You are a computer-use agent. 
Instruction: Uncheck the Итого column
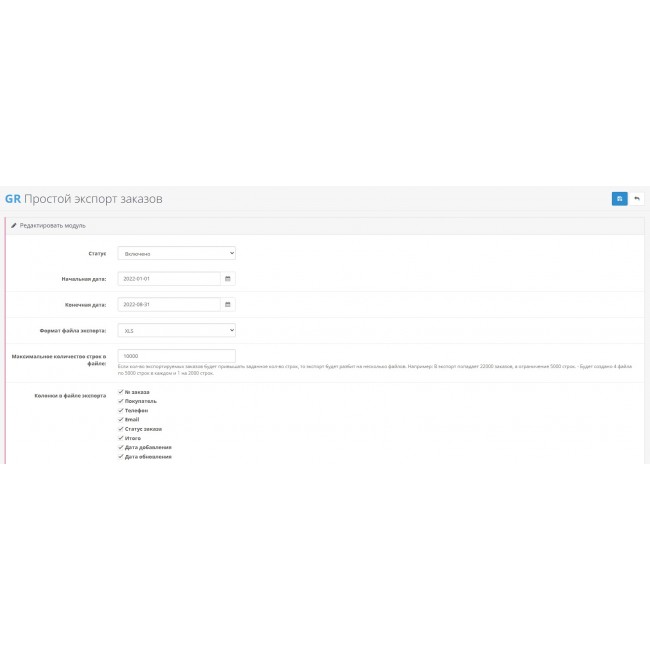click(x=120, y=438)
